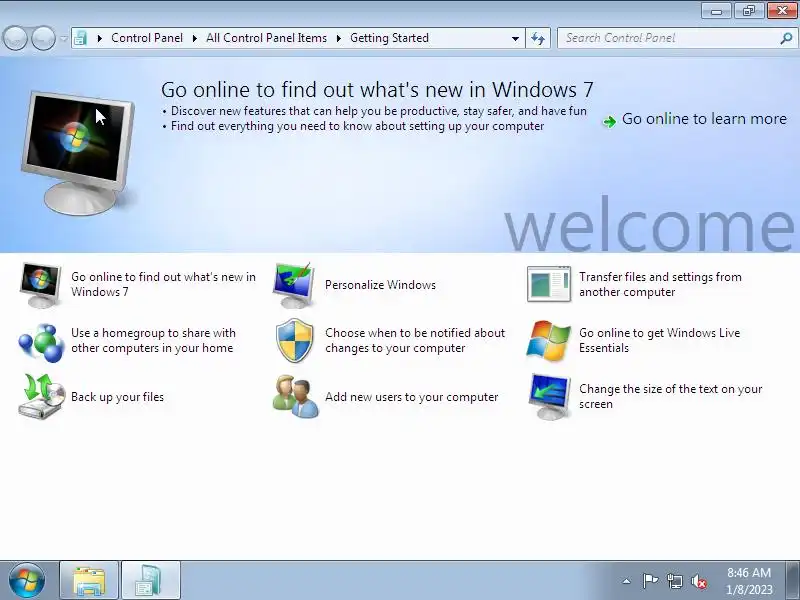Open Use a homegroup to share text link
This screenshot has width=800, height=600.
pyautogui.click(x=153, y=340)
